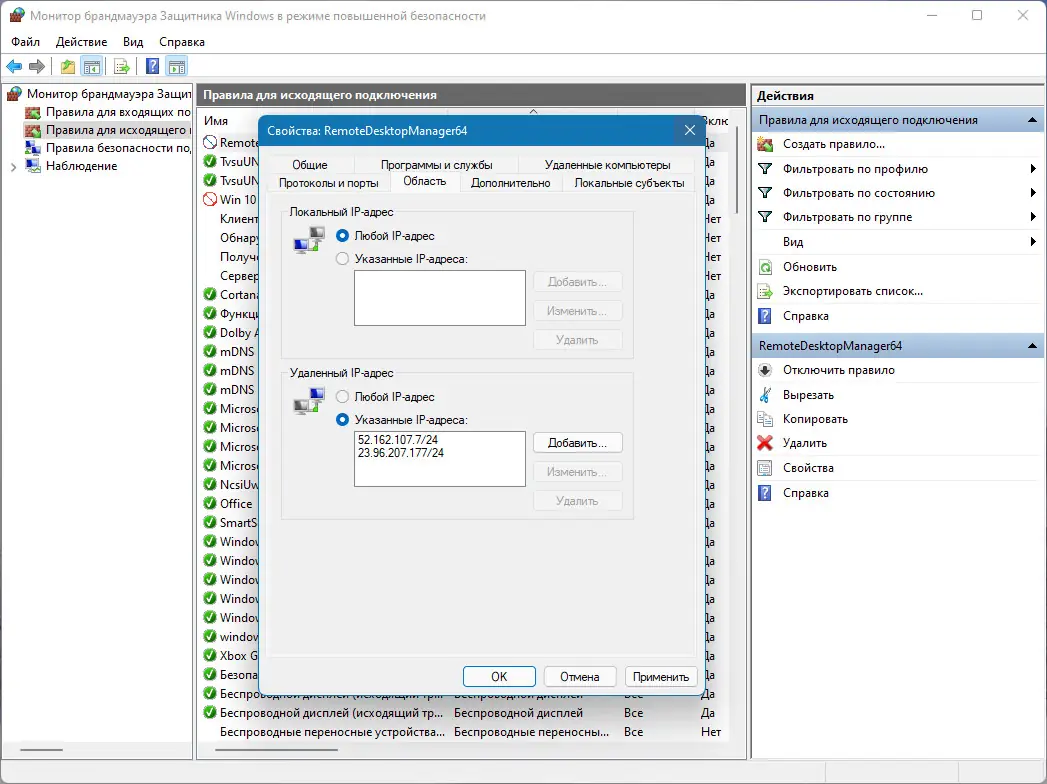Close the Свойства RemoteDesktopManager64 dialog

pyautogui.click(x=690, y=130)
